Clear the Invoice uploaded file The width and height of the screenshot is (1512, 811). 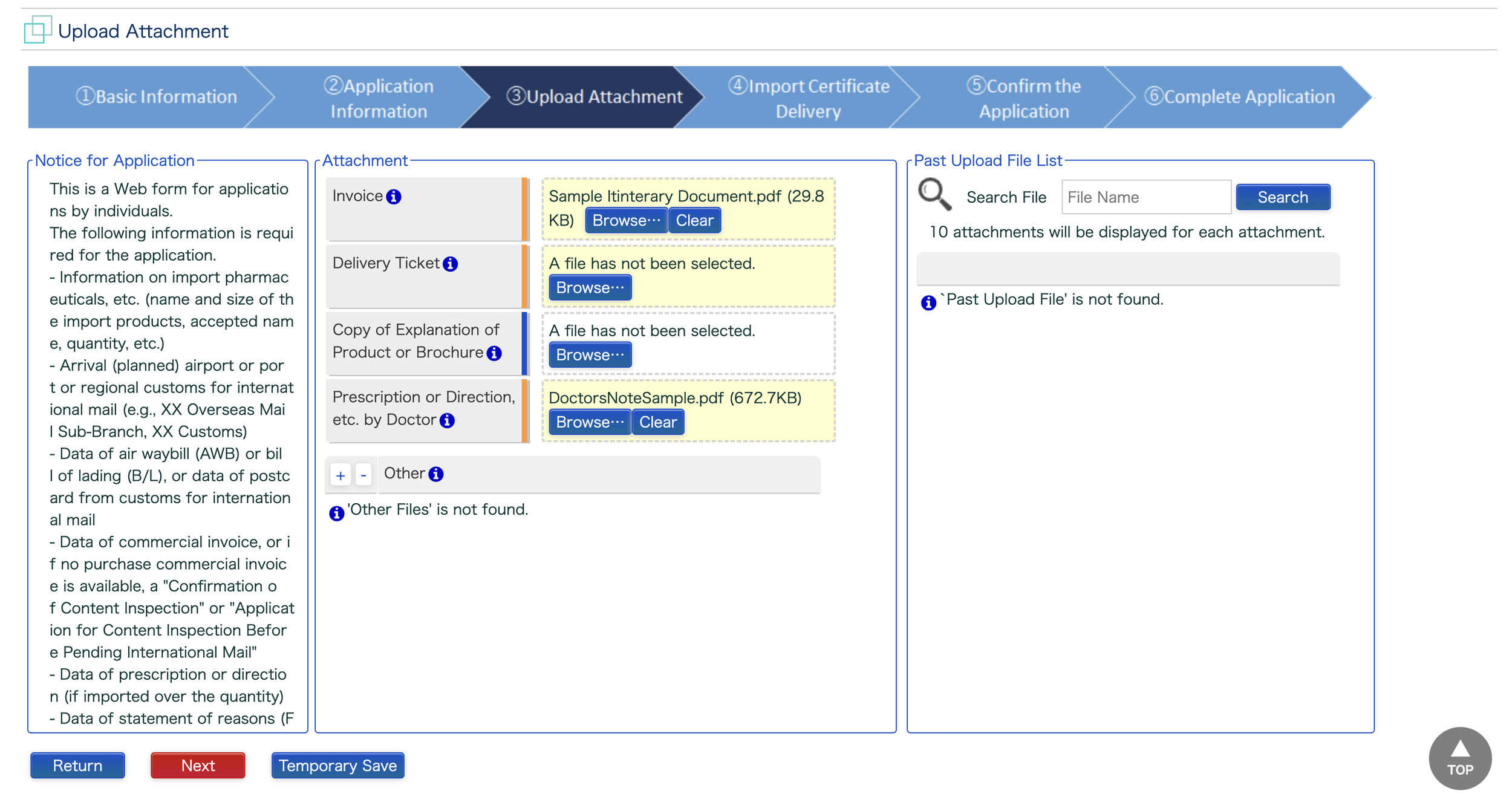click(694, 221)
